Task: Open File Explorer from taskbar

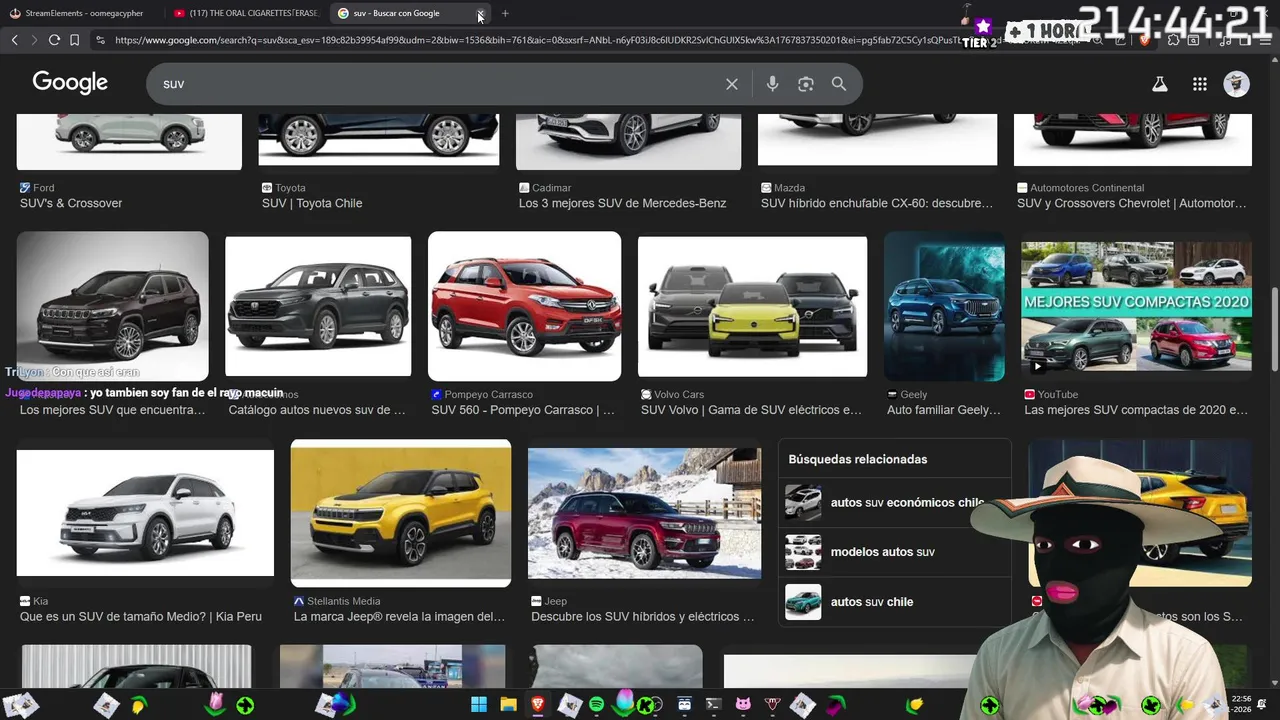Action: pos(508,705)
